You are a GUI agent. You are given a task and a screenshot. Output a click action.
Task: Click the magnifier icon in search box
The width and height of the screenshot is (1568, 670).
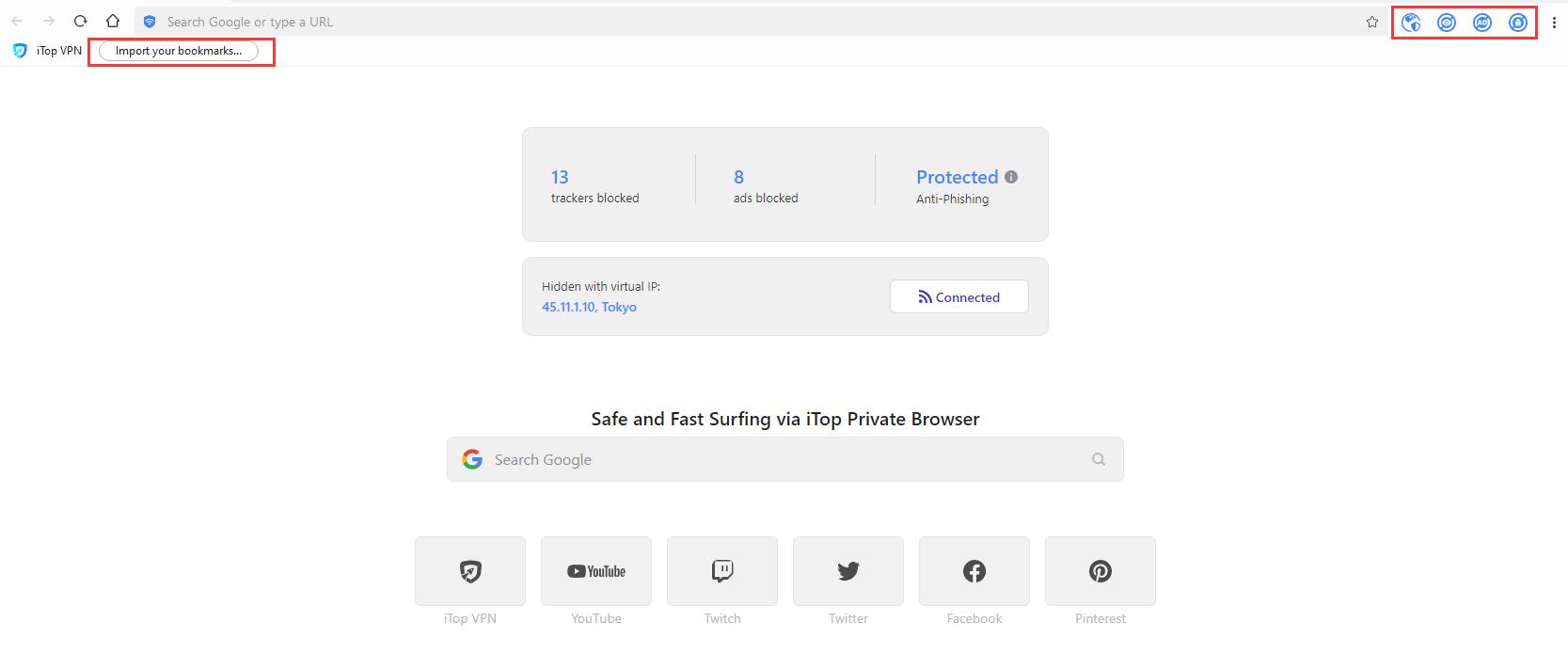[x=1099, y=459]
